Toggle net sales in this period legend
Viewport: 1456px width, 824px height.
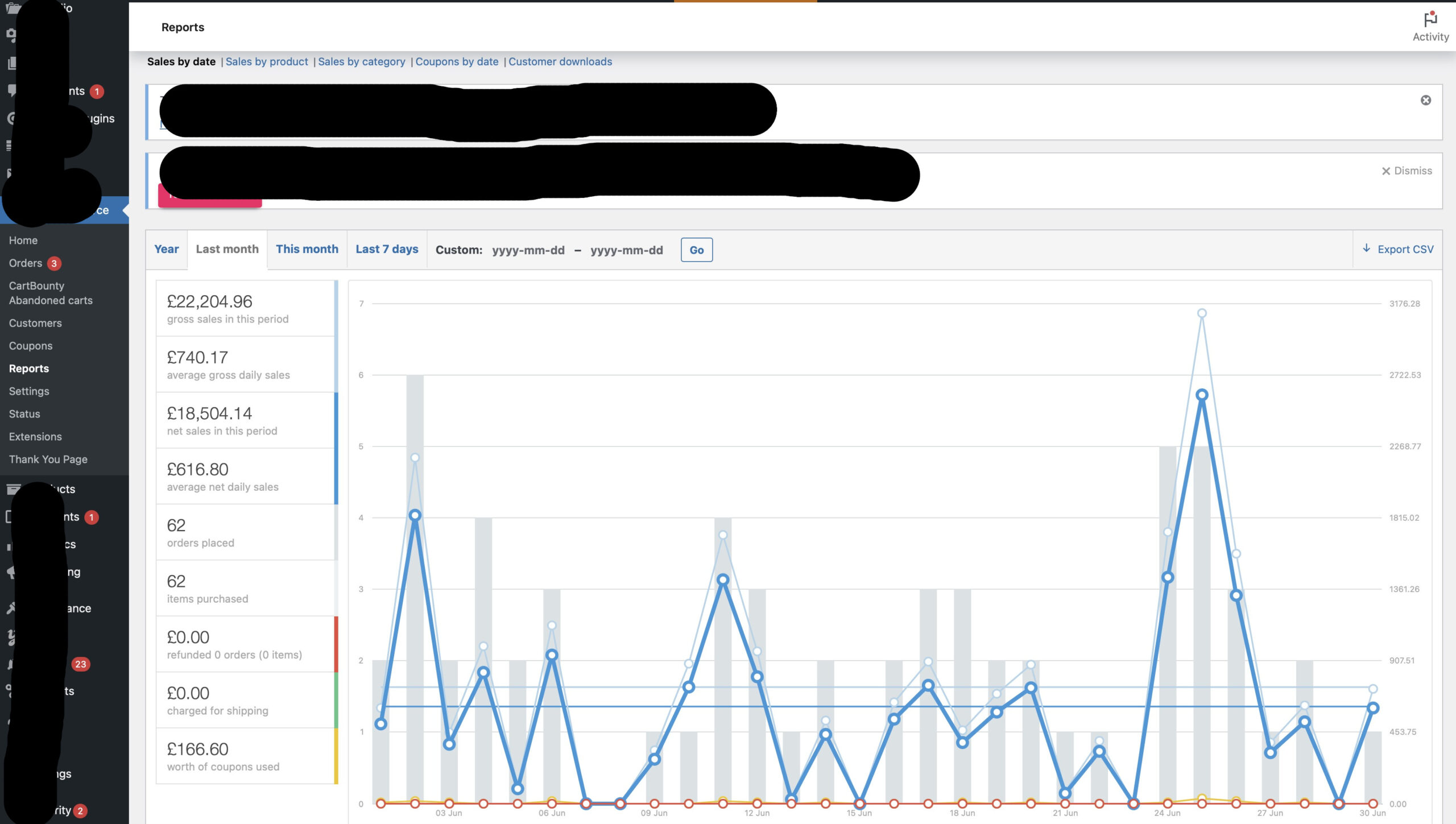point(246,420)
